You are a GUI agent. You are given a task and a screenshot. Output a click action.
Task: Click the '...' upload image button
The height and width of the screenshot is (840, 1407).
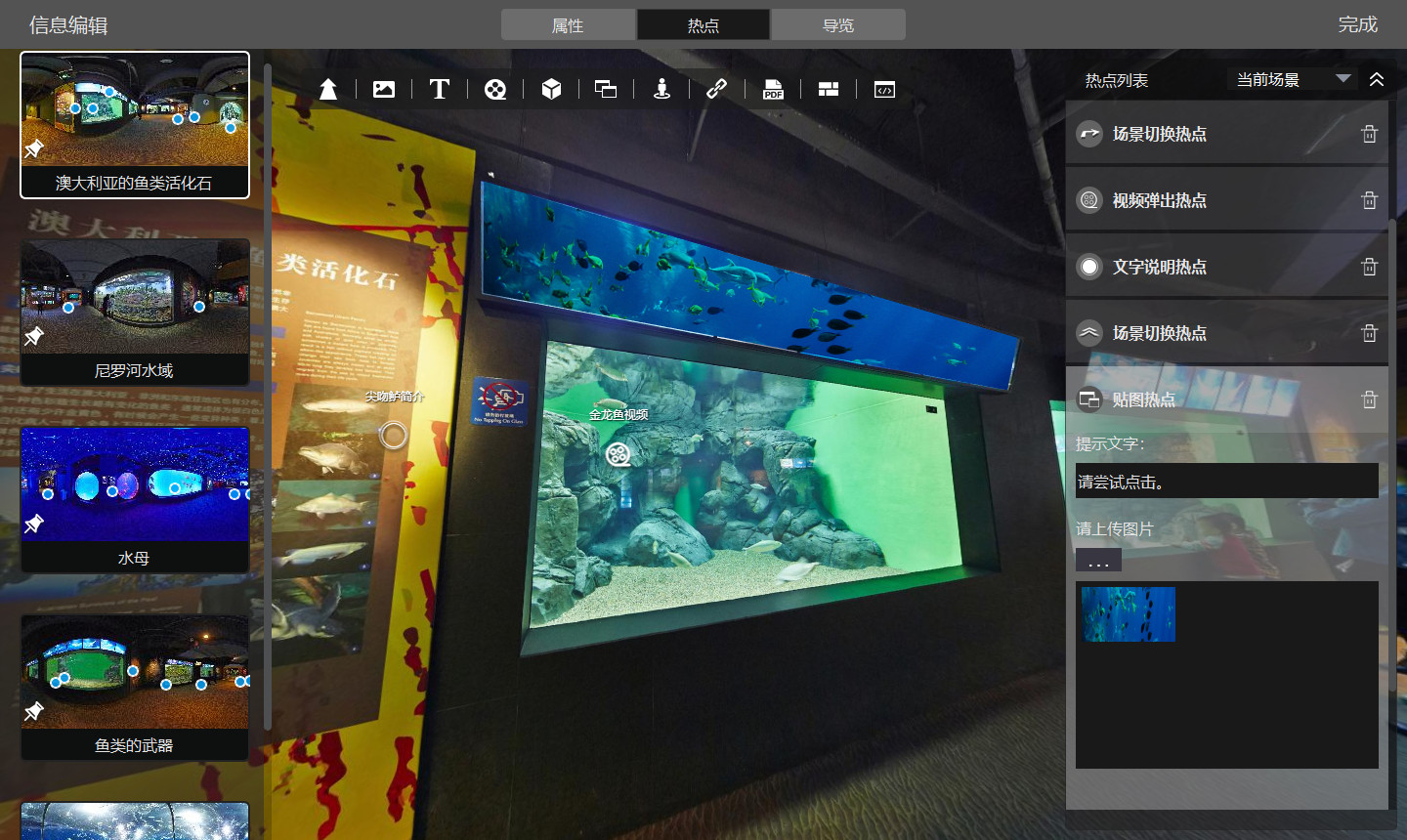pos(1098,561)
